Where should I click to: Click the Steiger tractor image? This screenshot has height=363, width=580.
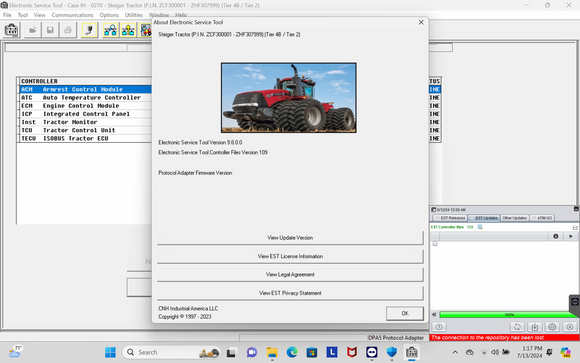[x=289, y=98]
